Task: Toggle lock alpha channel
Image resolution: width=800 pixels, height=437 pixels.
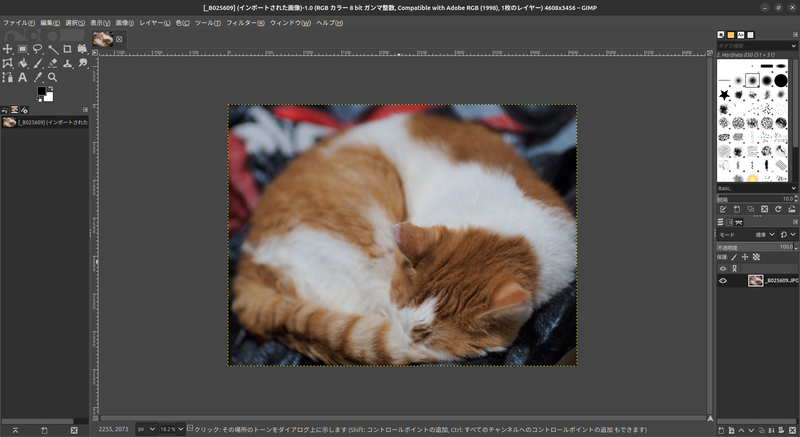Action: 756,258
